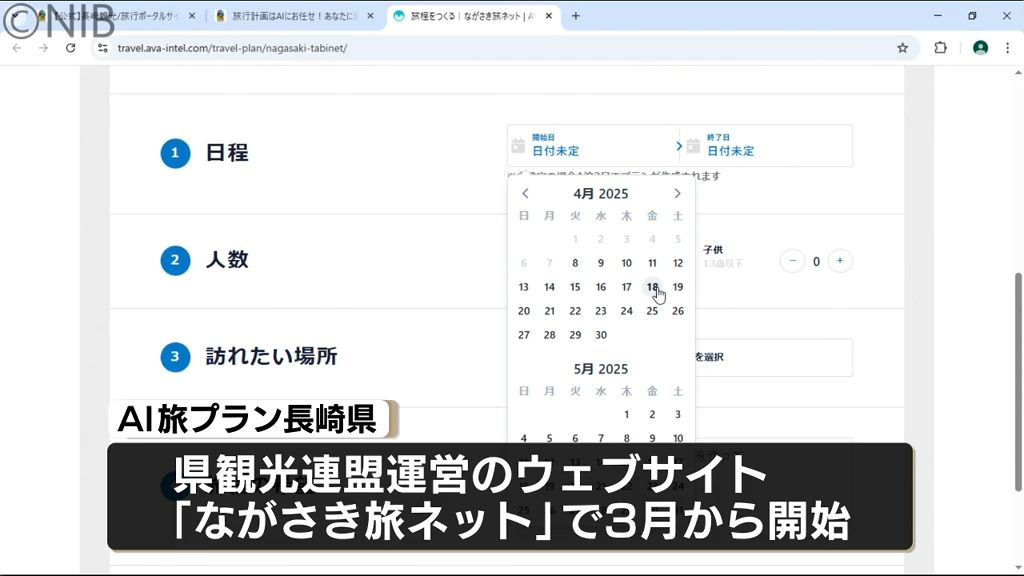Click April 24 in the date picker
This screenshot has width=1024, height=576.
coord(626,312)
